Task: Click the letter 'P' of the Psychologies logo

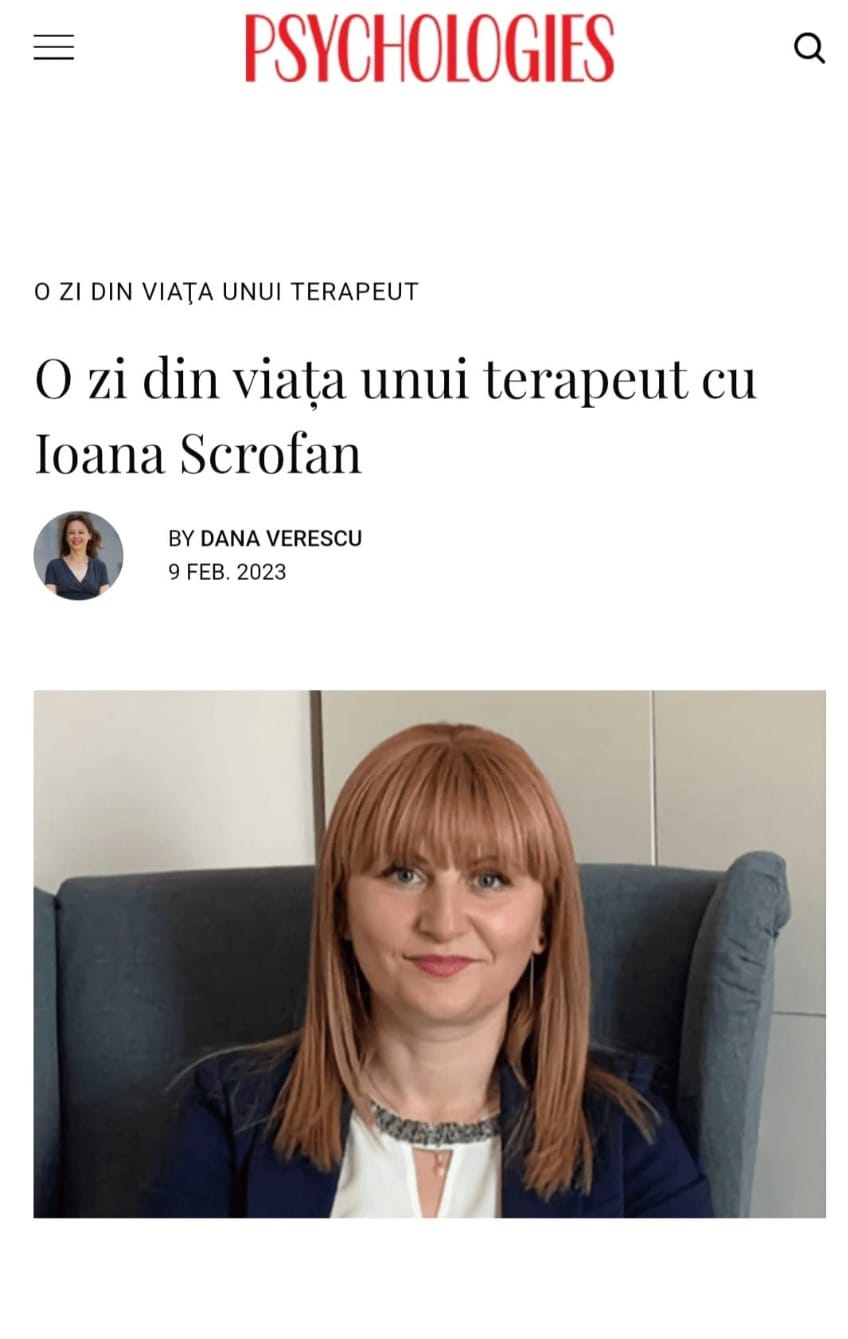Action: (260, 48)
